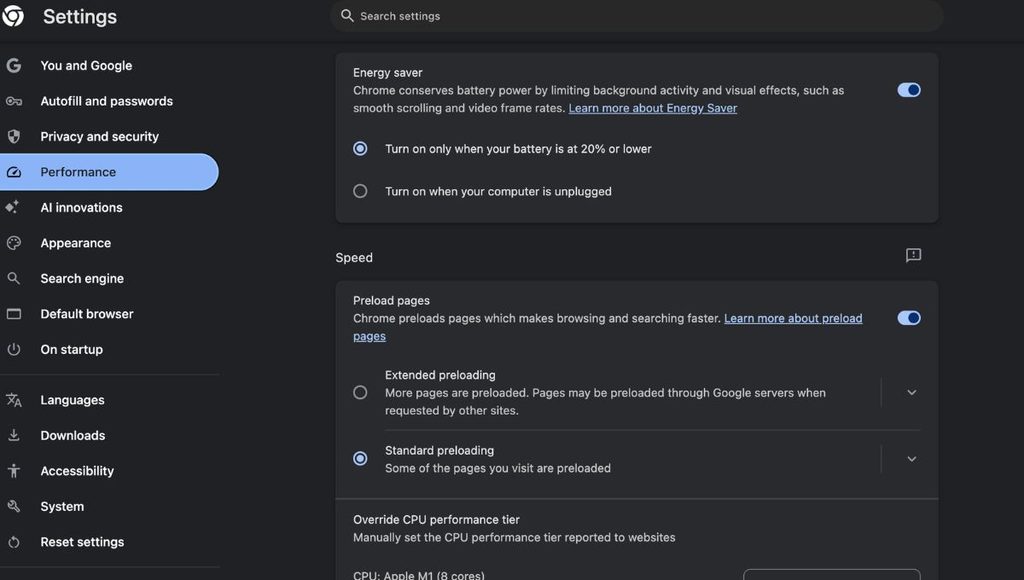Click the window icon for Default browser
Screen dimensions: 1024x580
tap(14, 314)
